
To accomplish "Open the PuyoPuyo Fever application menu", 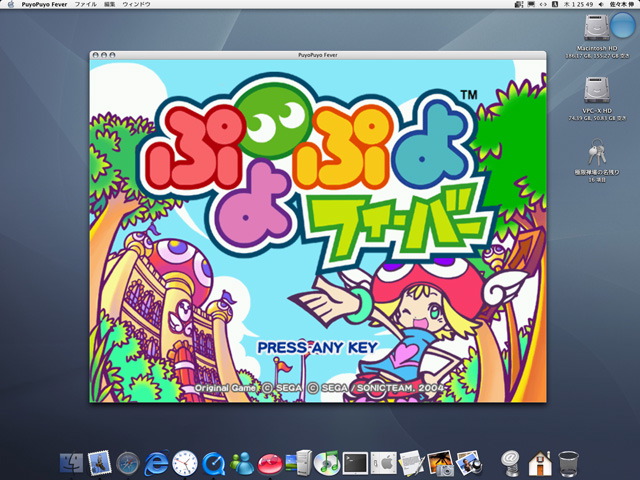I will (x=44, y=4).
